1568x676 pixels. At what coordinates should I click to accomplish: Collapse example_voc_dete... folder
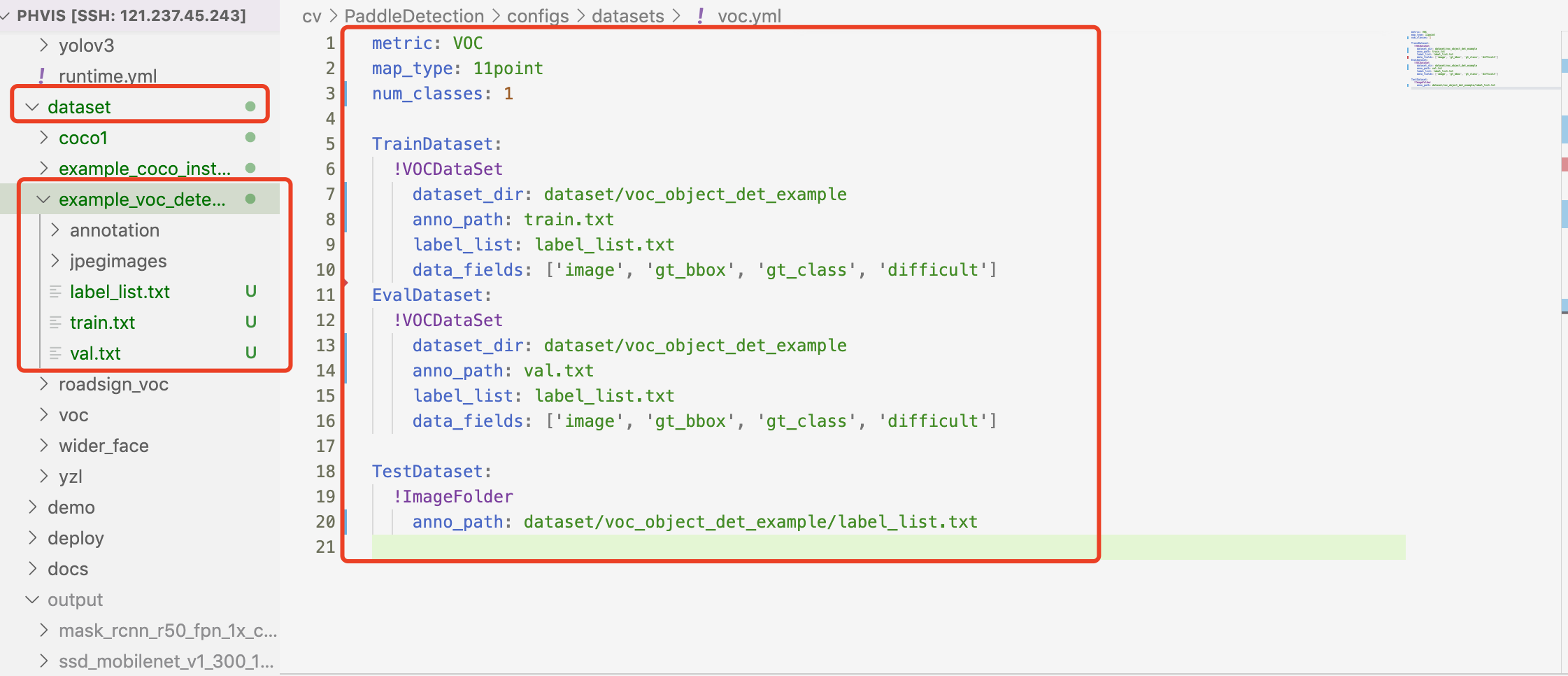[x=43, y=199]
